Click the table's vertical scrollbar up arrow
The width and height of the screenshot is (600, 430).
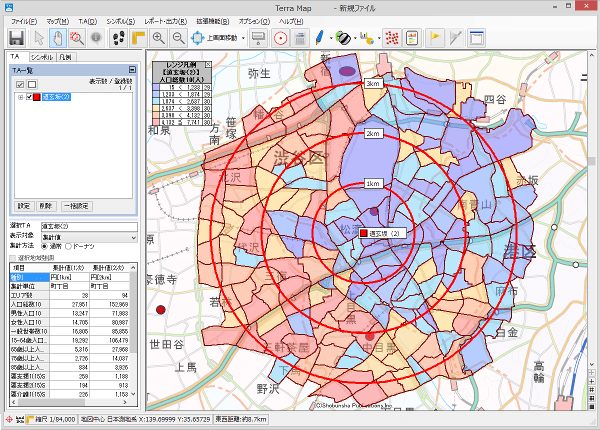[x=133, y=267]
